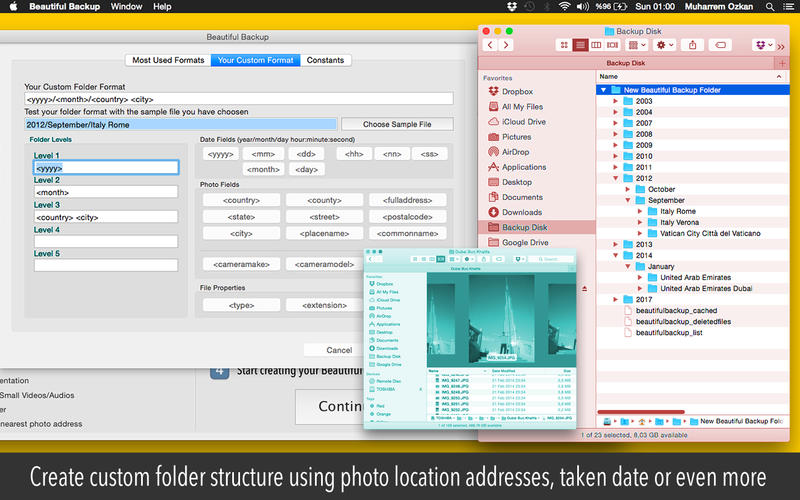Expand the 2017 folder

click(x=616, y=299)
